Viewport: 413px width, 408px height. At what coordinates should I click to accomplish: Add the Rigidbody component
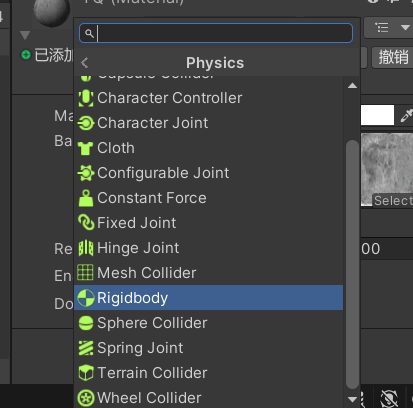(x=209, y=298)
